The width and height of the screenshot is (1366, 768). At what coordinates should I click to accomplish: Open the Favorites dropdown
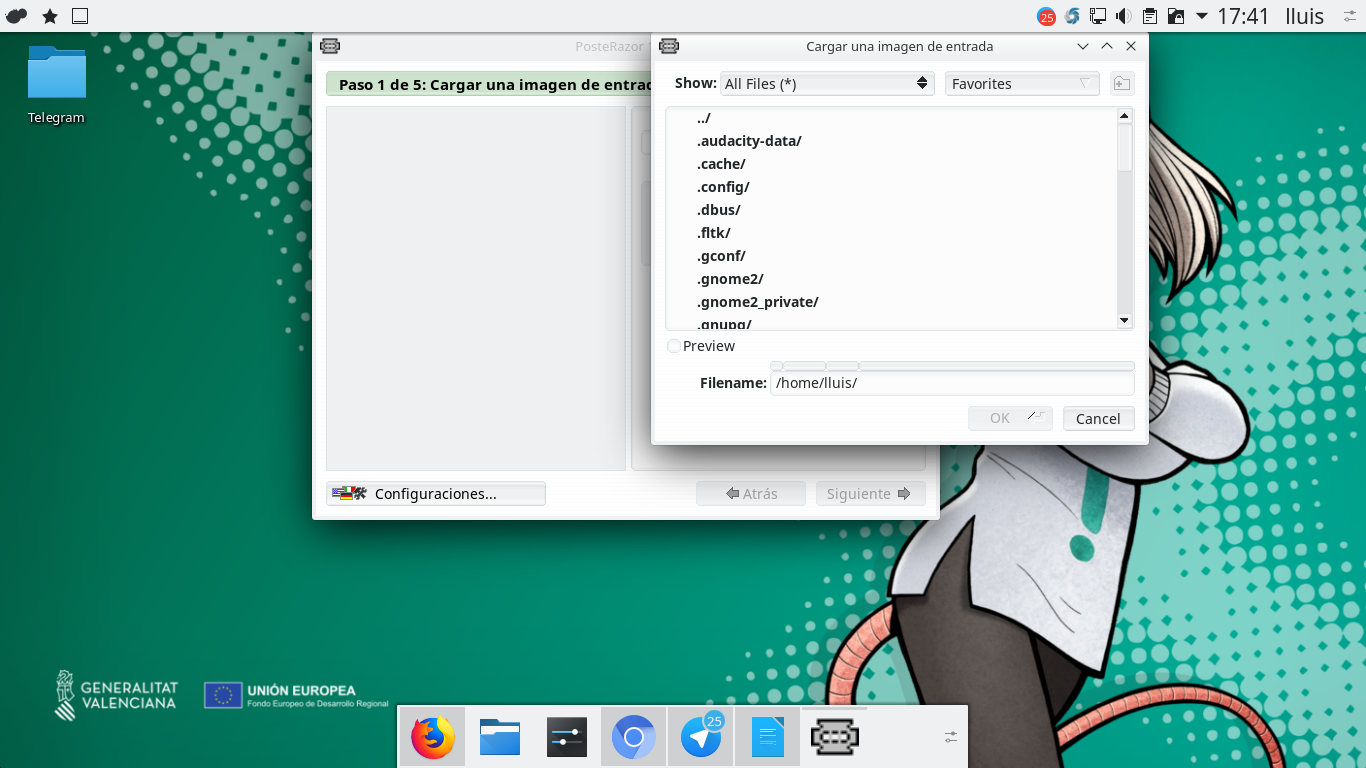1022,84
